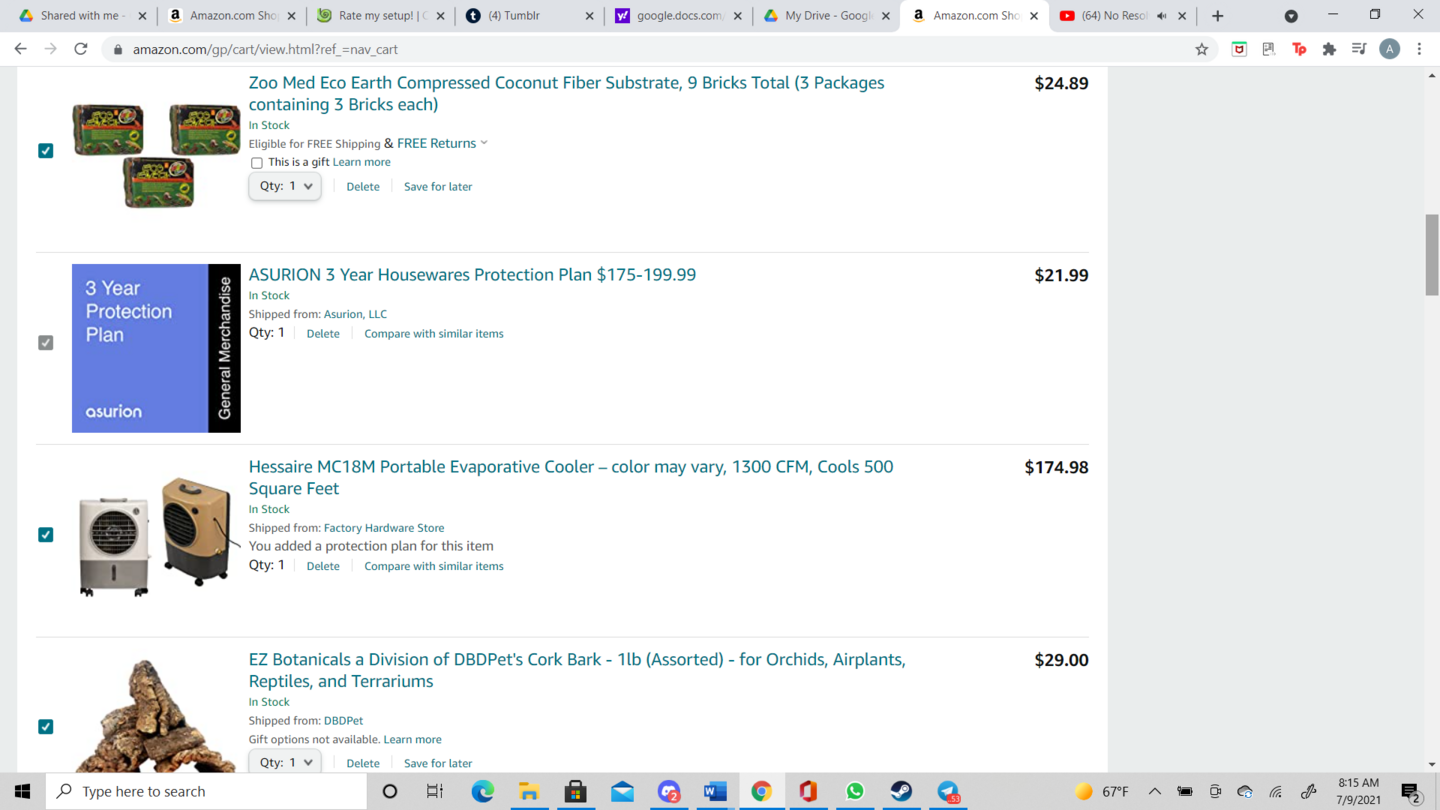Click the red Tp extension icon
Viewport: 1440px width, 810px height.
[x=1299, y=49]
